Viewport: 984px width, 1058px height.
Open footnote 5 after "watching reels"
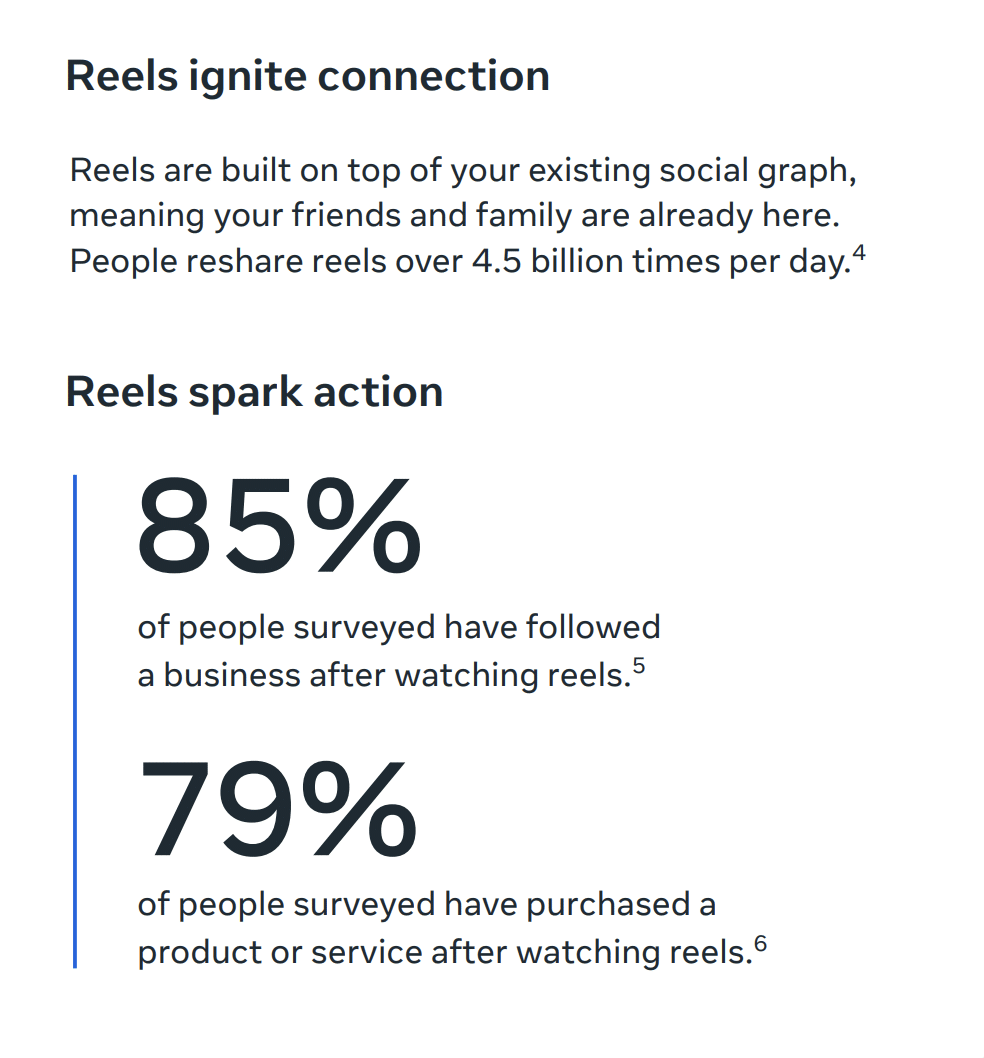(x=638, y=667)
